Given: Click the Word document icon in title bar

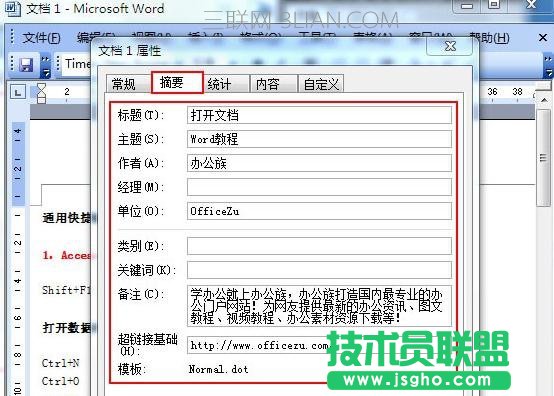Looking at the screenshot, I should point(13,8).
